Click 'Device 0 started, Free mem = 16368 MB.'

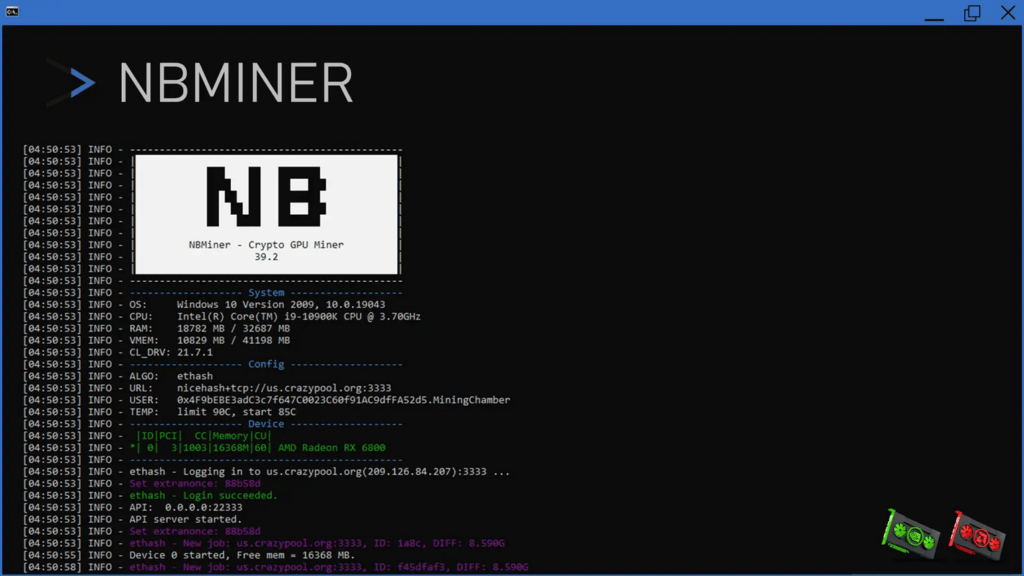coord(242,555)
